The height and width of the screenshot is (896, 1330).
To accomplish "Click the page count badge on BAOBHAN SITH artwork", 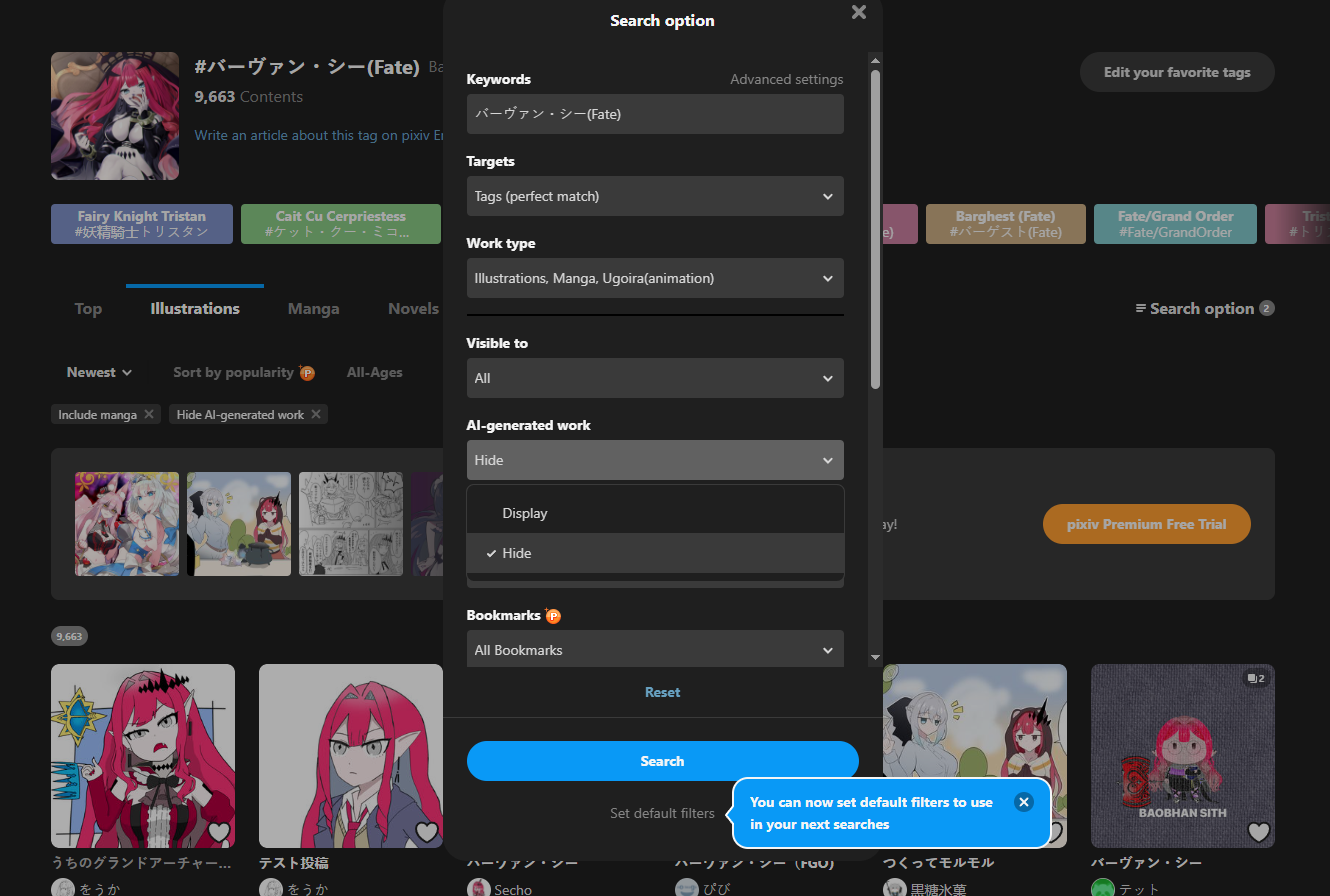I will coord(1256,678).
